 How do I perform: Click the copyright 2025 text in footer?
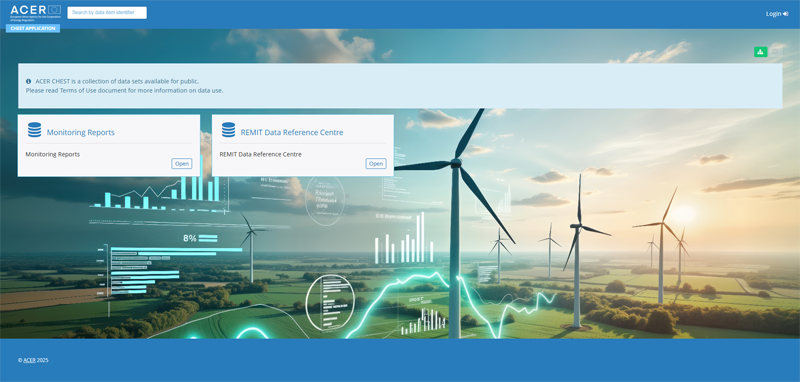pyautogui.click(x=33, y=360)
